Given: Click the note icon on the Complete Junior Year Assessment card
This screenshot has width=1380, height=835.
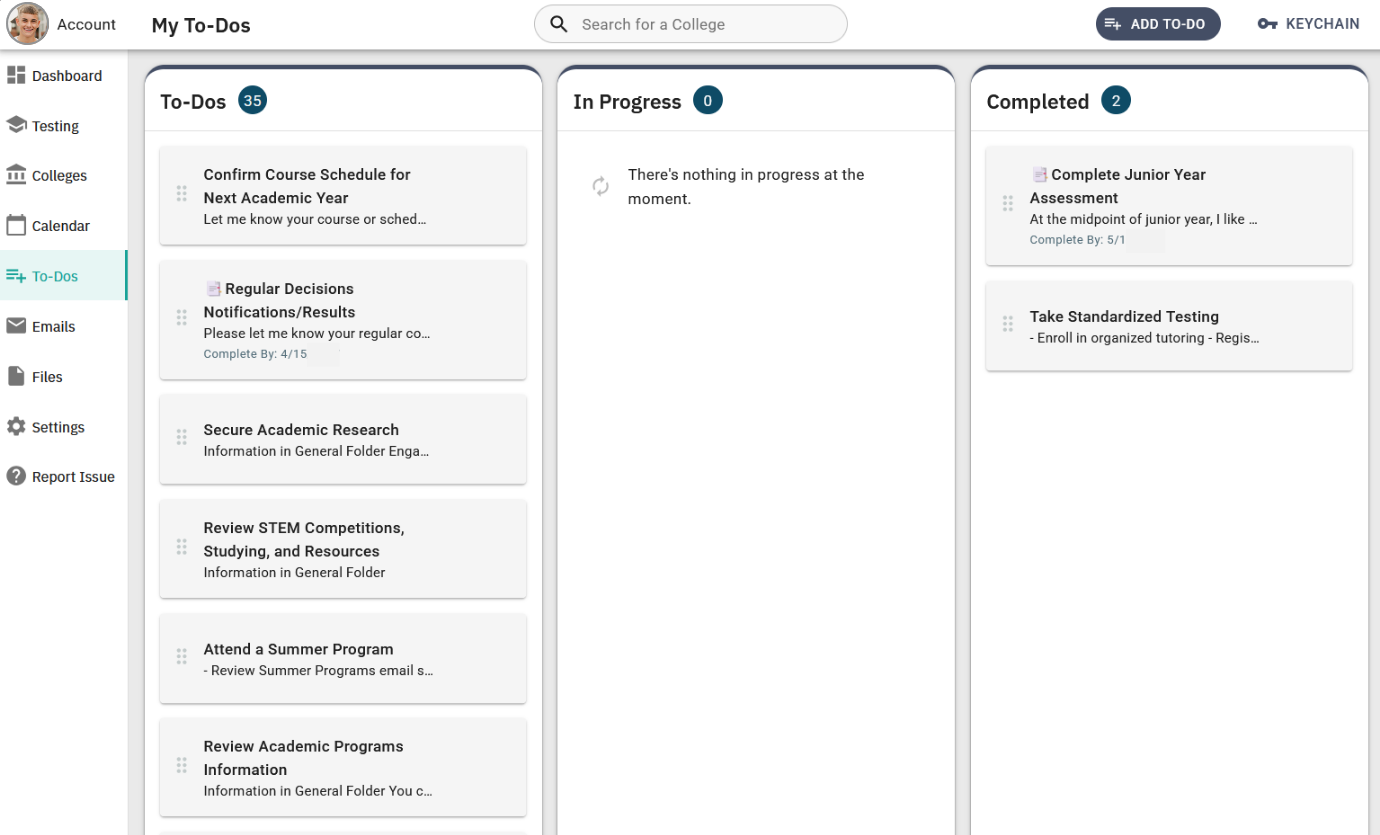Looking at the screenshot, I should 1039,174.
